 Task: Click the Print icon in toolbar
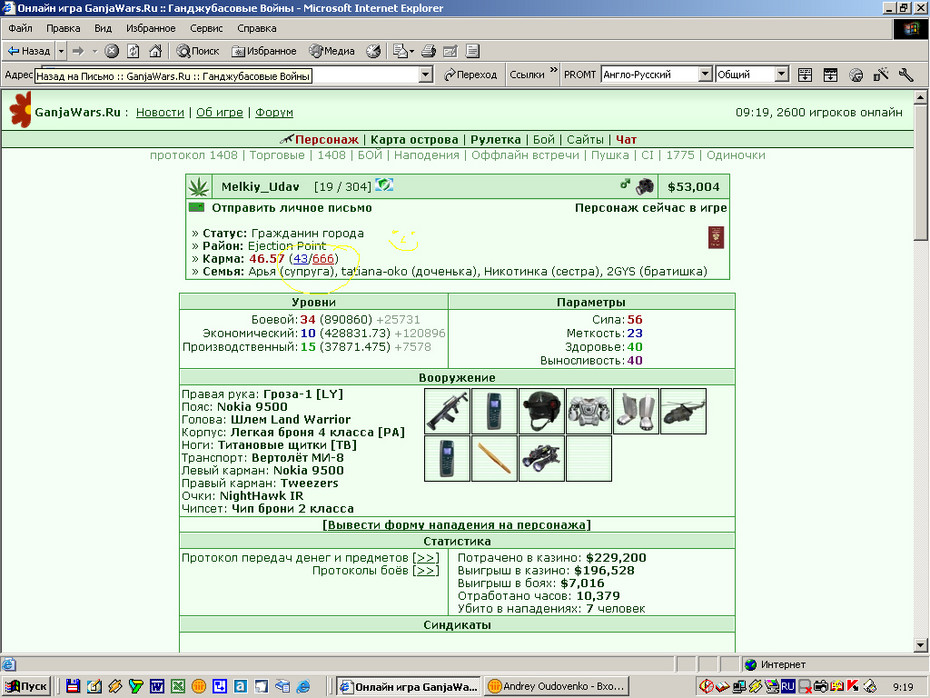[x=428, y=51]
